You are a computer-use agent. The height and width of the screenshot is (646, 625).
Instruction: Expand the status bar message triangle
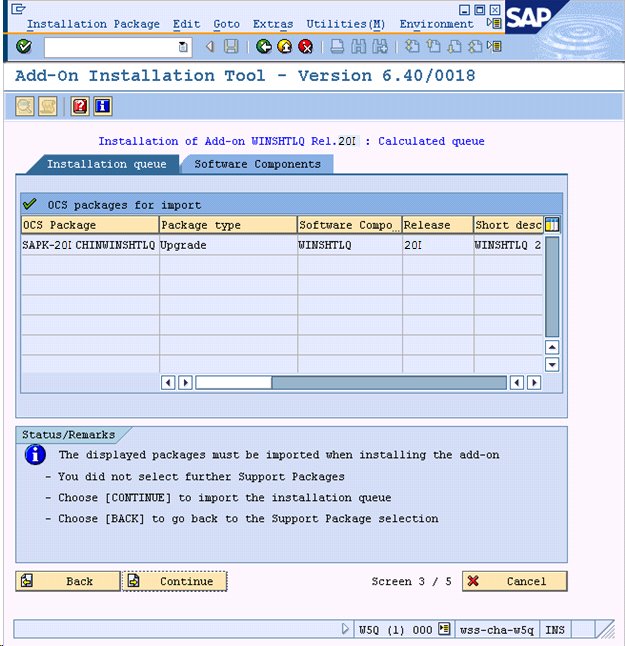(345, 629)
